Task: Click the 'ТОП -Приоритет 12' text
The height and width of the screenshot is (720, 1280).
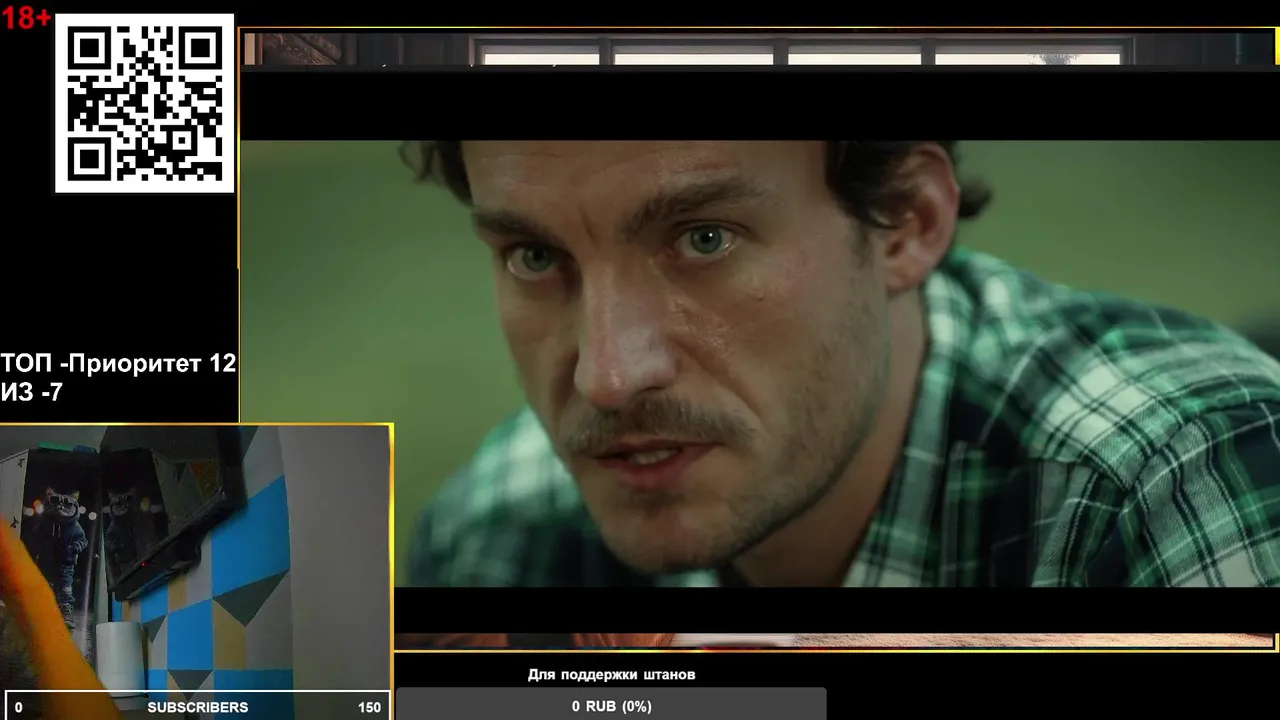Action: click(118, 364)
